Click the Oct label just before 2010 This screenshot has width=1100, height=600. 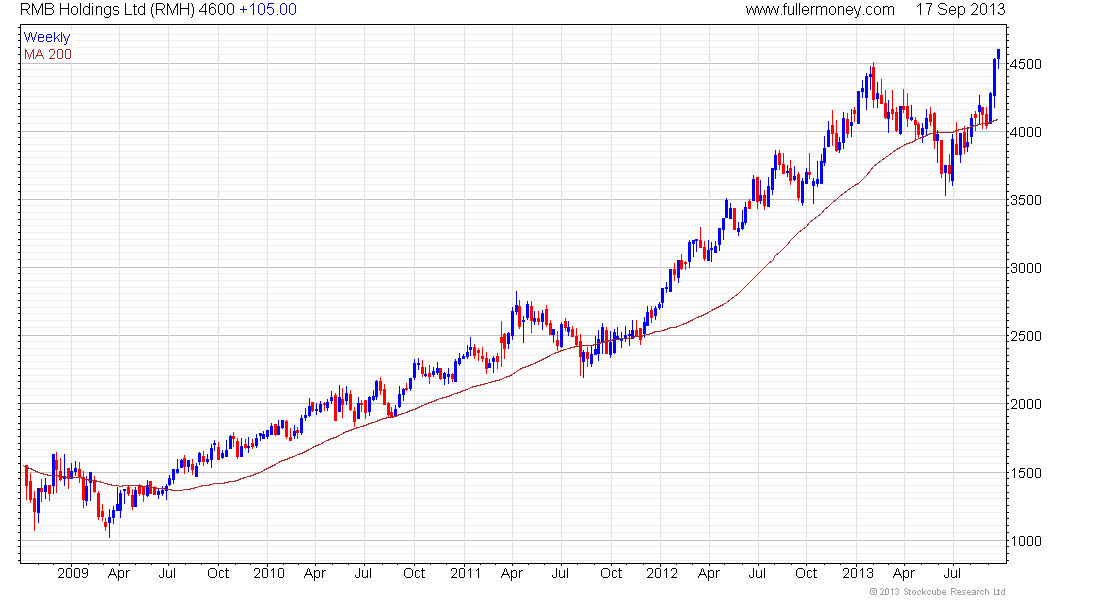(218, 573)
